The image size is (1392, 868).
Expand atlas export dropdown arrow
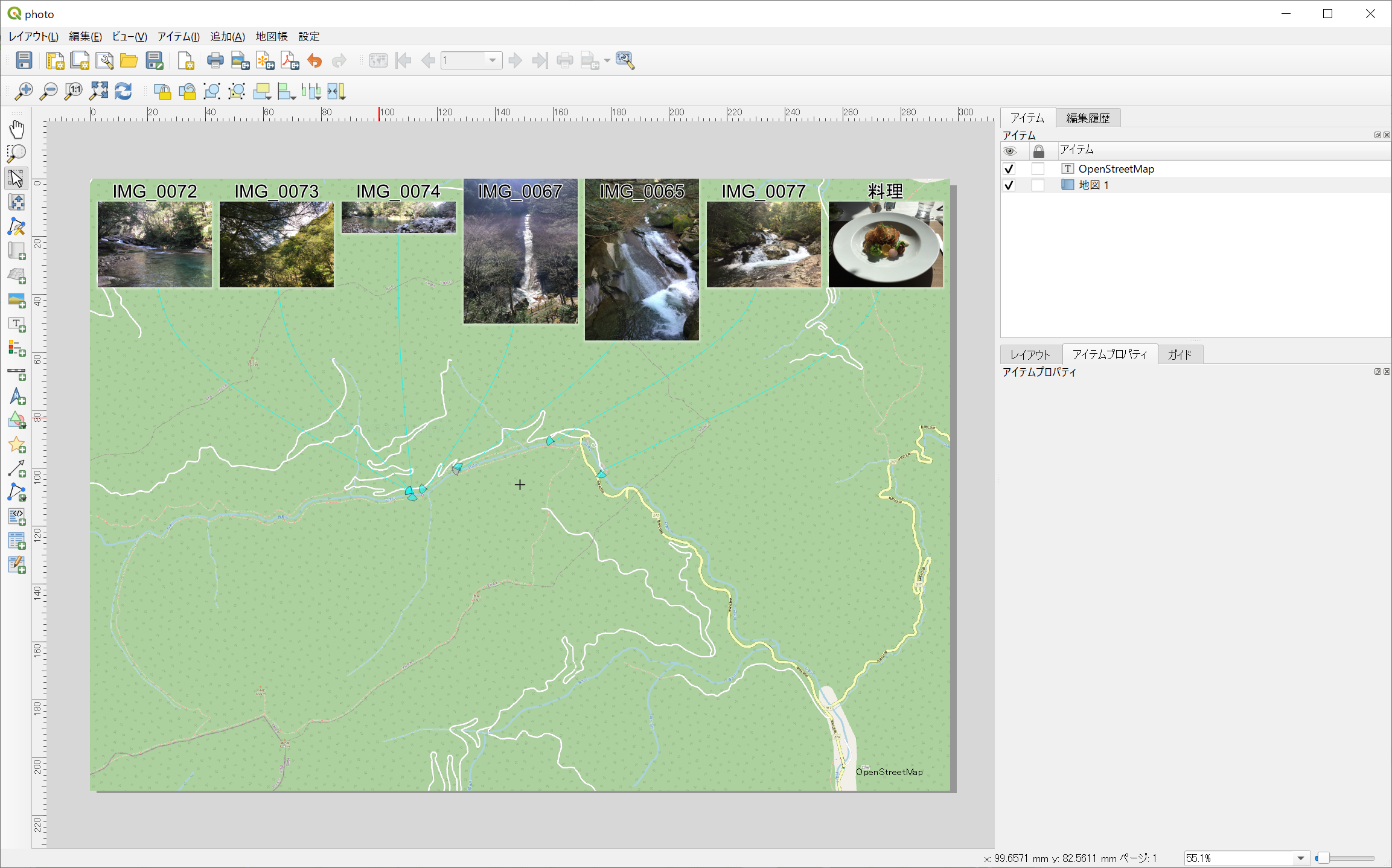607,60
